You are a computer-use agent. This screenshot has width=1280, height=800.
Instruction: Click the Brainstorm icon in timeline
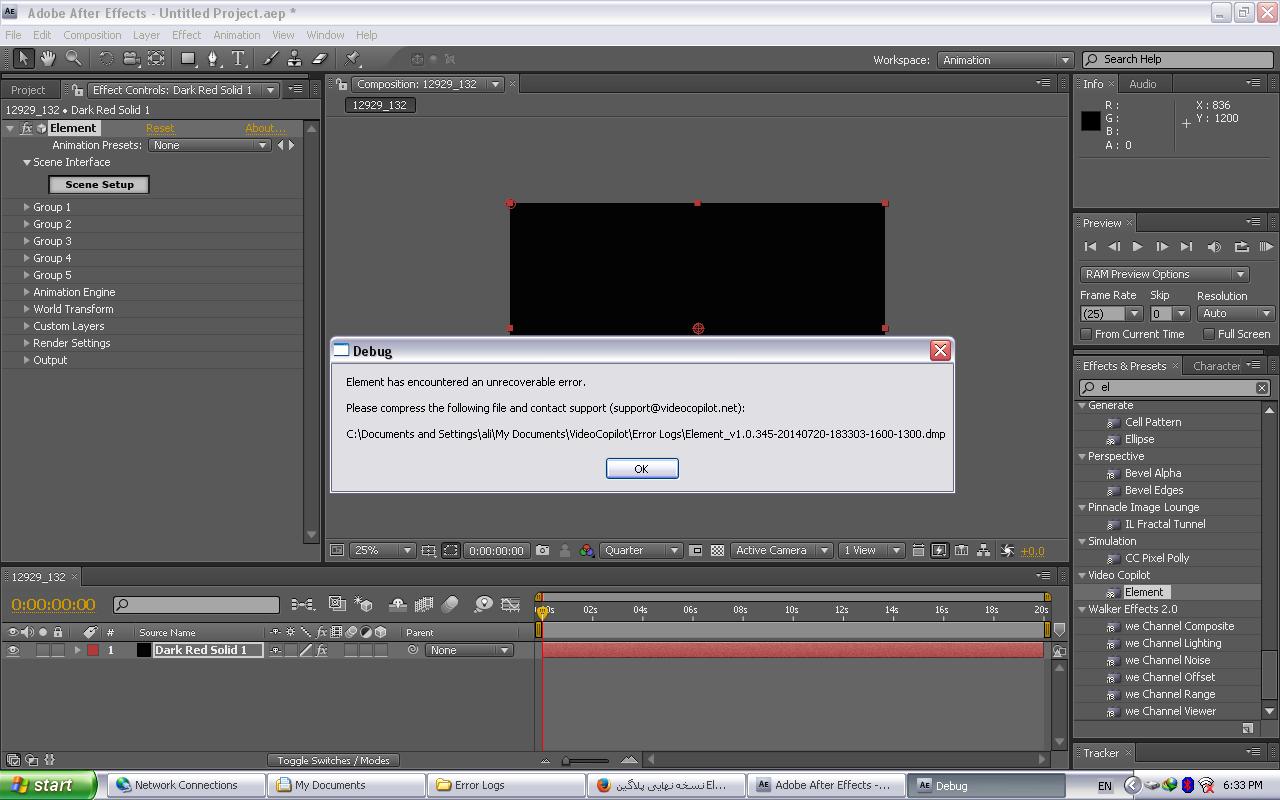(x=483, y=604)
